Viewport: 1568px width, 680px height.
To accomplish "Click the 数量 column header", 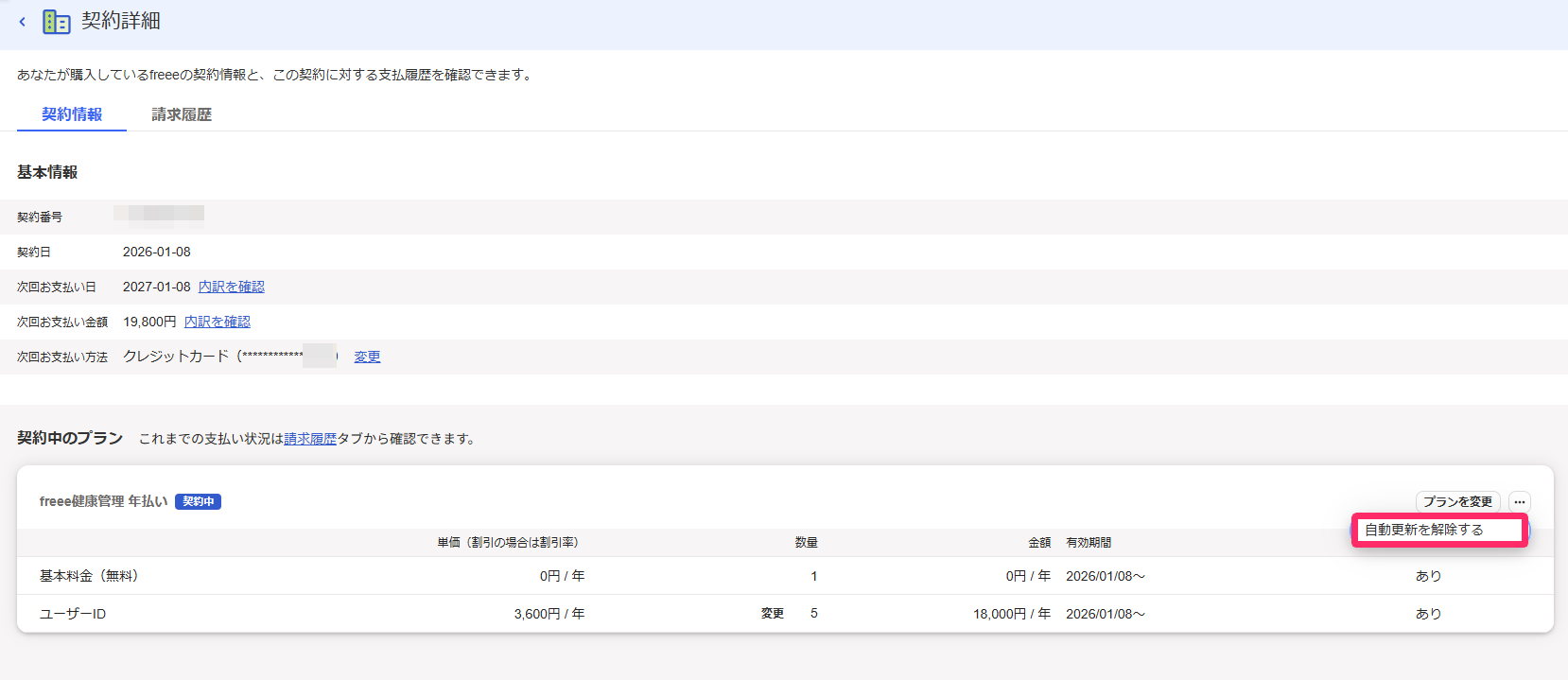I will (x=807, y=543).
